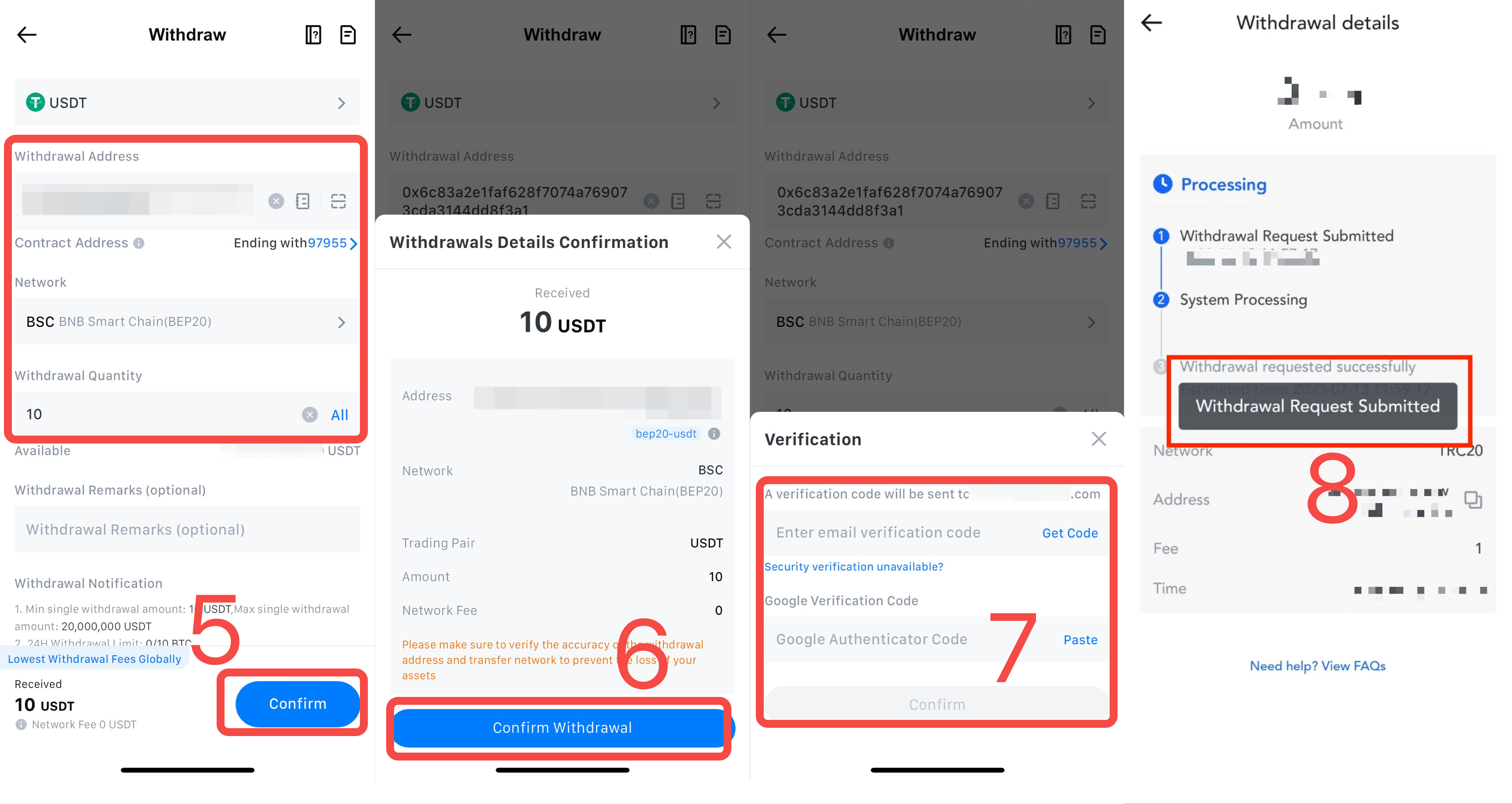Focus the Withdrawal Remarks input field
Image resolution: width=1512 pixels, height=804 pixels.
tap(187, 529)
